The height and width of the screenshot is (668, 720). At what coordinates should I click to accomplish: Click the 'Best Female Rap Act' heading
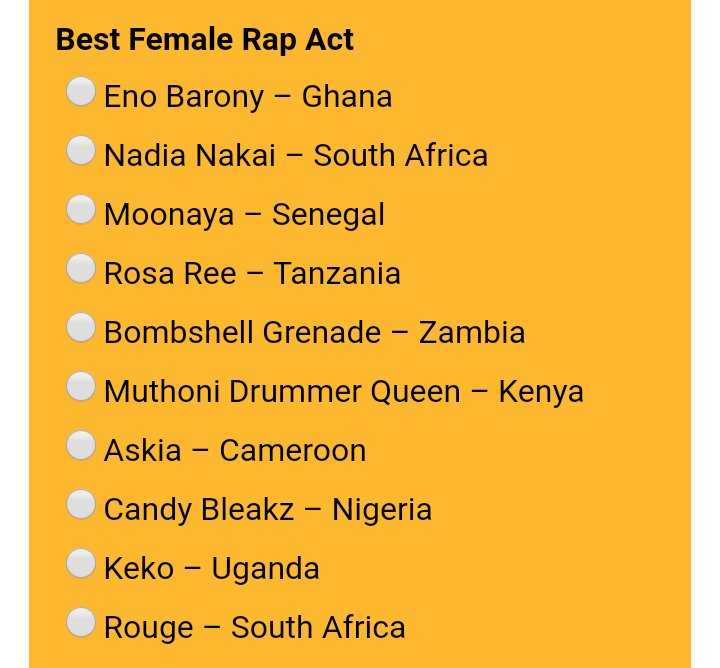pyautogui.click(x=204, y=39)
